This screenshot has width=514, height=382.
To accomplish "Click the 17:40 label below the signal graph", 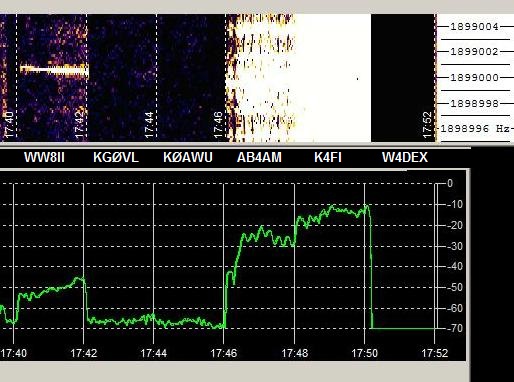I will click(13, 353).
